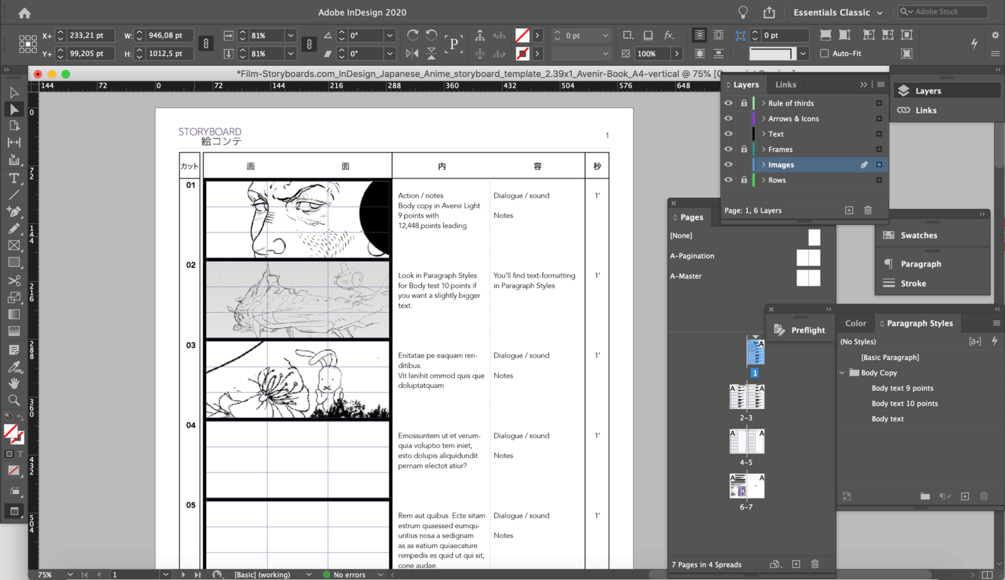
Task: Select the Eyedropper tool
Action: [x=14, y=367]
